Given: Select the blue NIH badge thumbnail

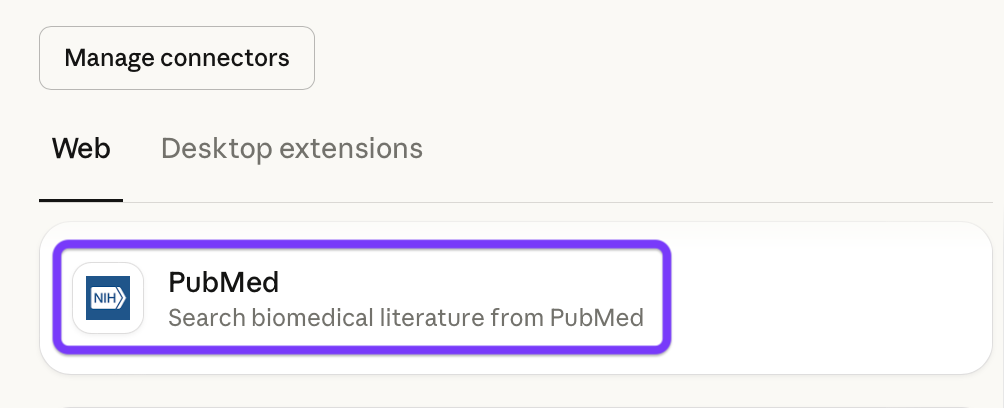Looking at the screenshot, I should [x=108, y=298].
